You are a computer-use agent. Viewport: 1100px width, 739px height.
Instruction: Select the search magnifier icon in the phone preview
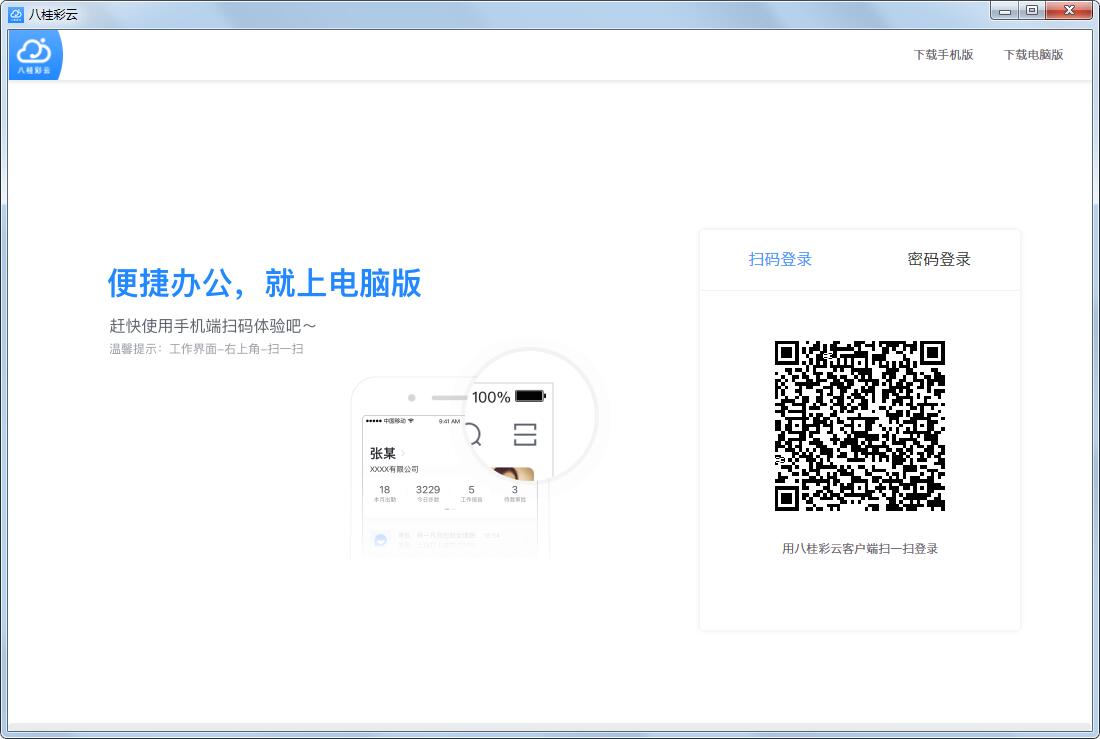coord(474,434)
